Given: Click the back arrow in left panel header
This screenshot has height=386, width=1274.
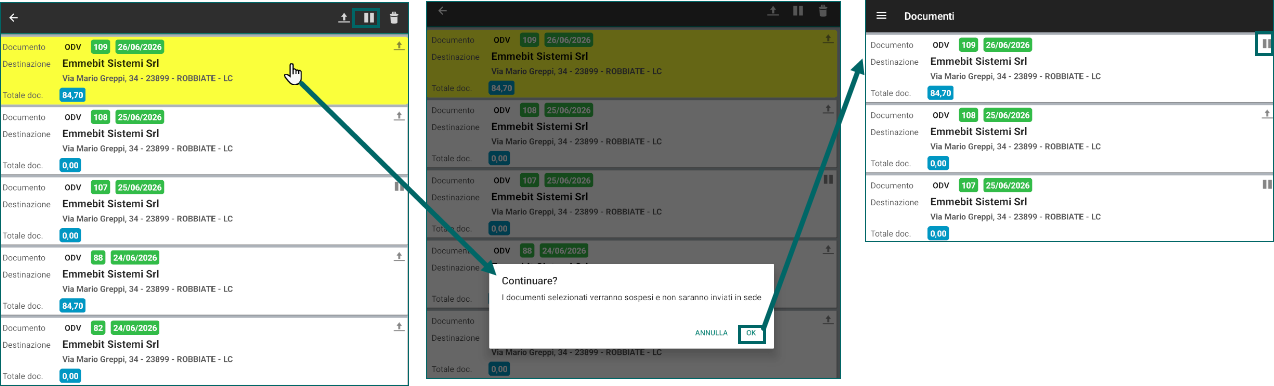Looking at the screenshot, I should [14, 17].
